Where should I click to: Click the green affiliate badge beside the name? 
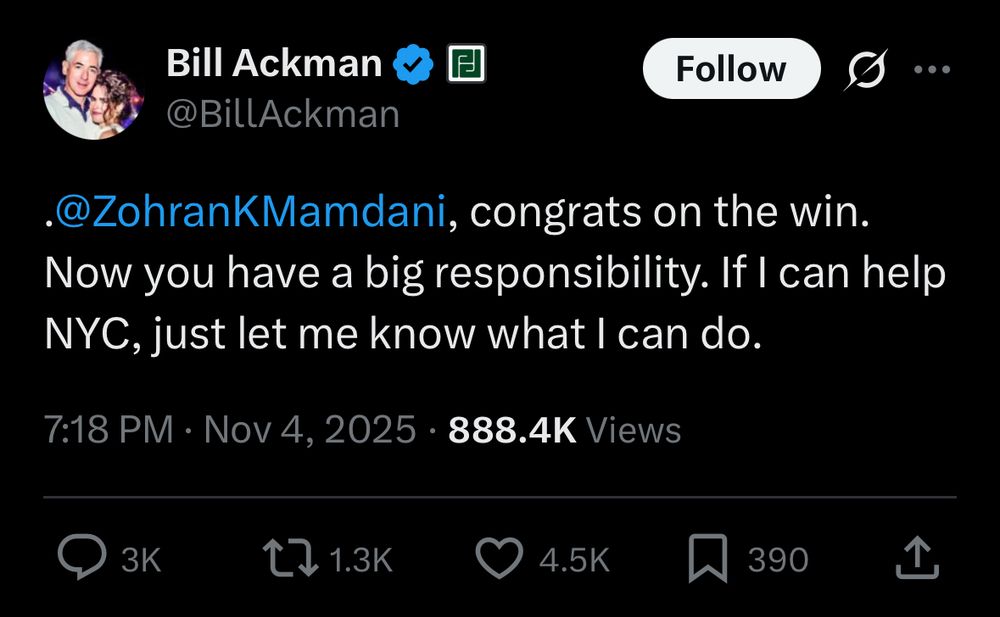click(466, 66)
